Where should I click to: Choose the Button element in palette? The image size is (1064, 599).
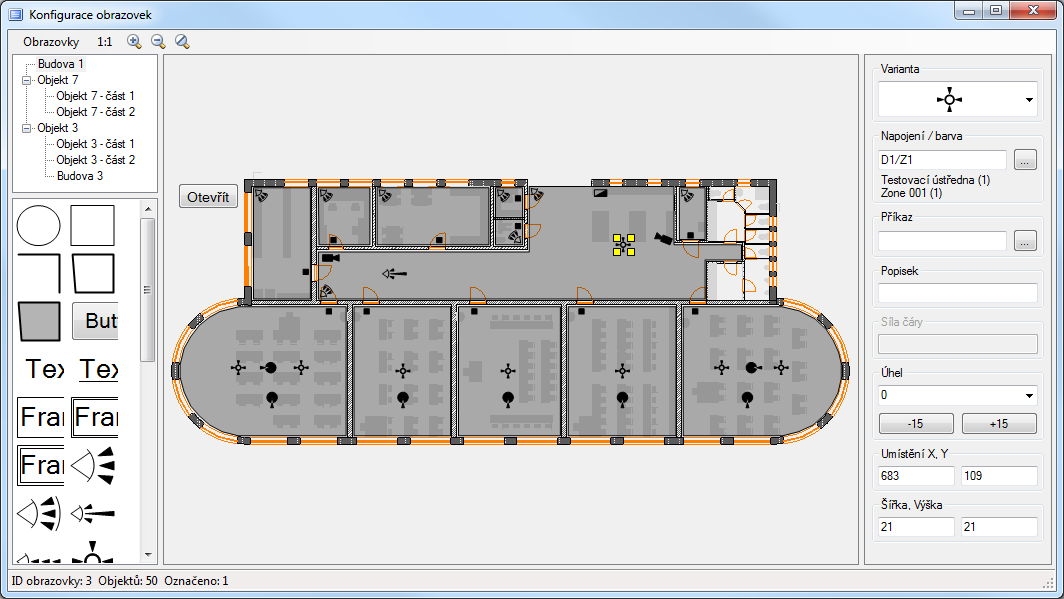(96, 321)
